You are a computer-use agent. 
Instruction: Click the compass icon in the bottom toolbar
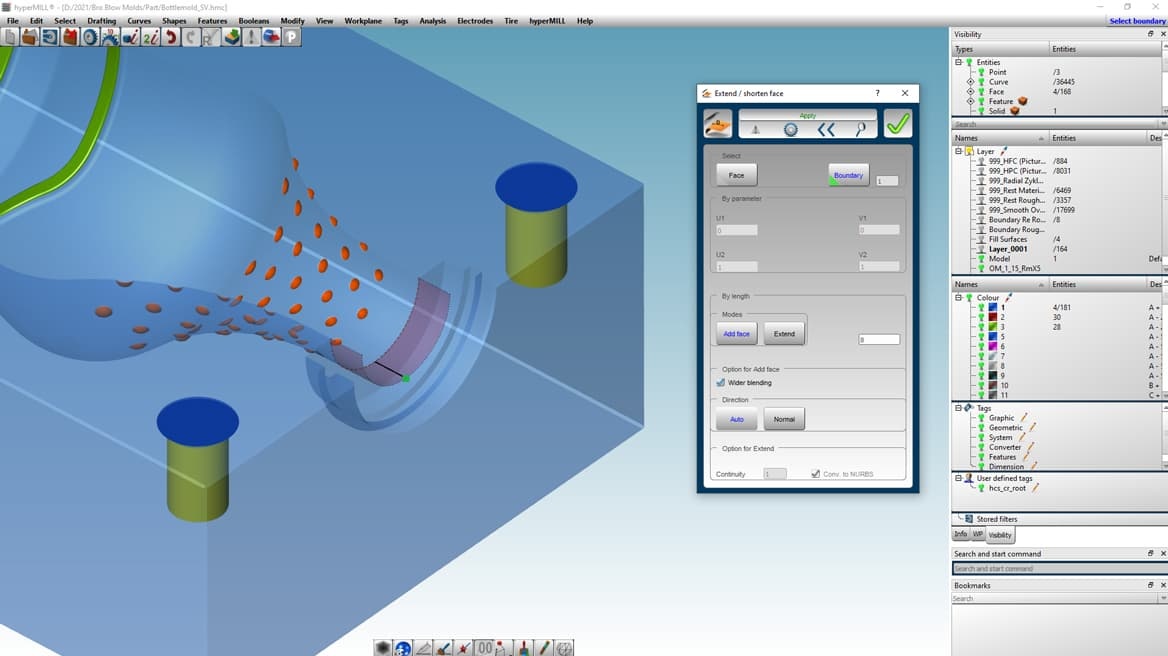pyautogui.click(x=564, y=647)
